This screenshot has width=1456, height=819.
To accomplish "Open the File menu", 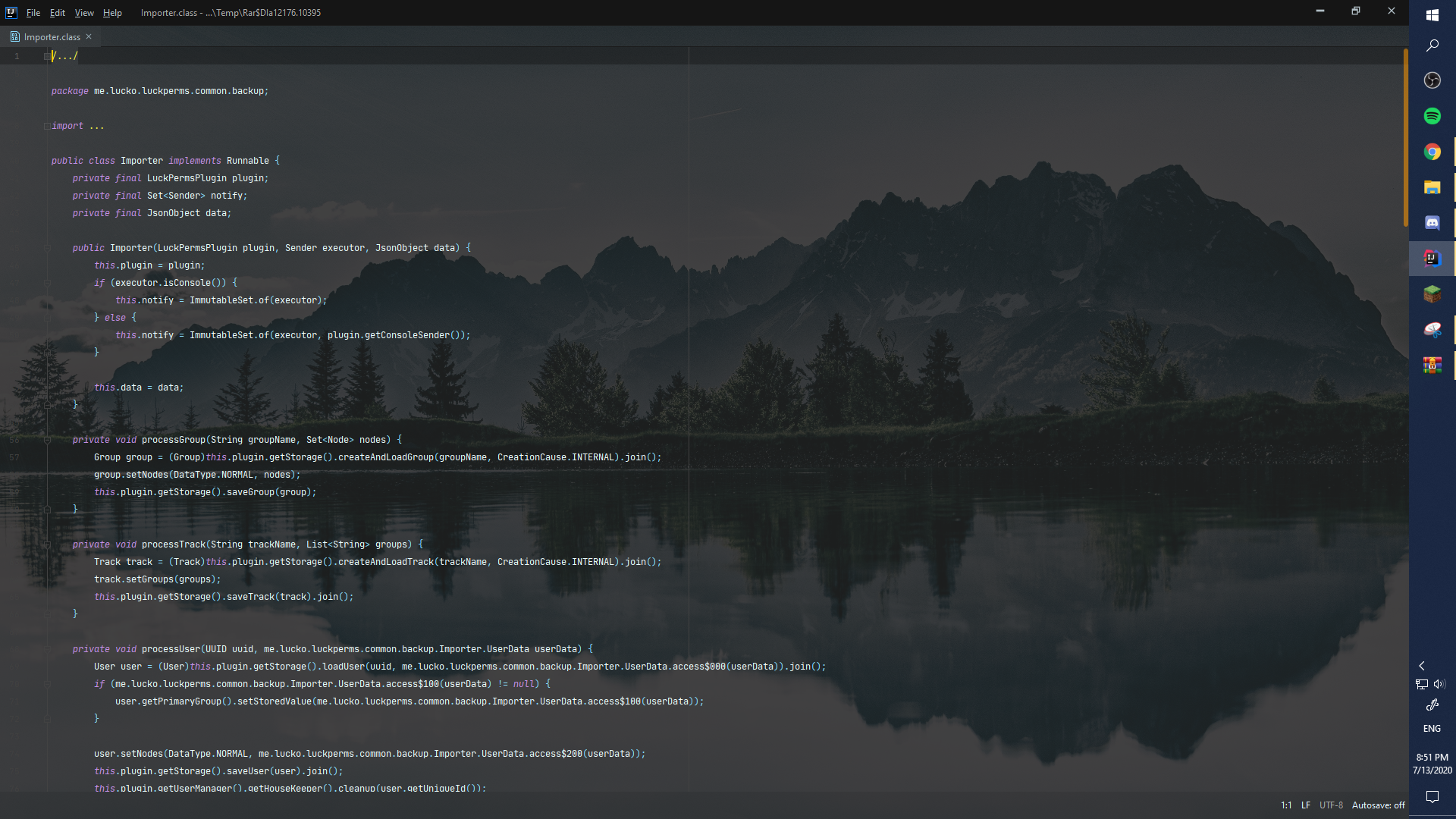I will (33, 13).
